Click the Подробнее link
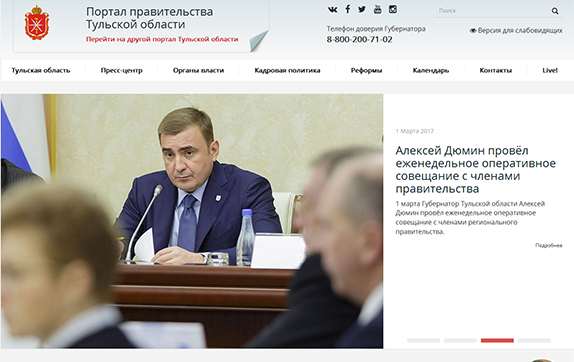574x362 pixels. coord(549,246)
